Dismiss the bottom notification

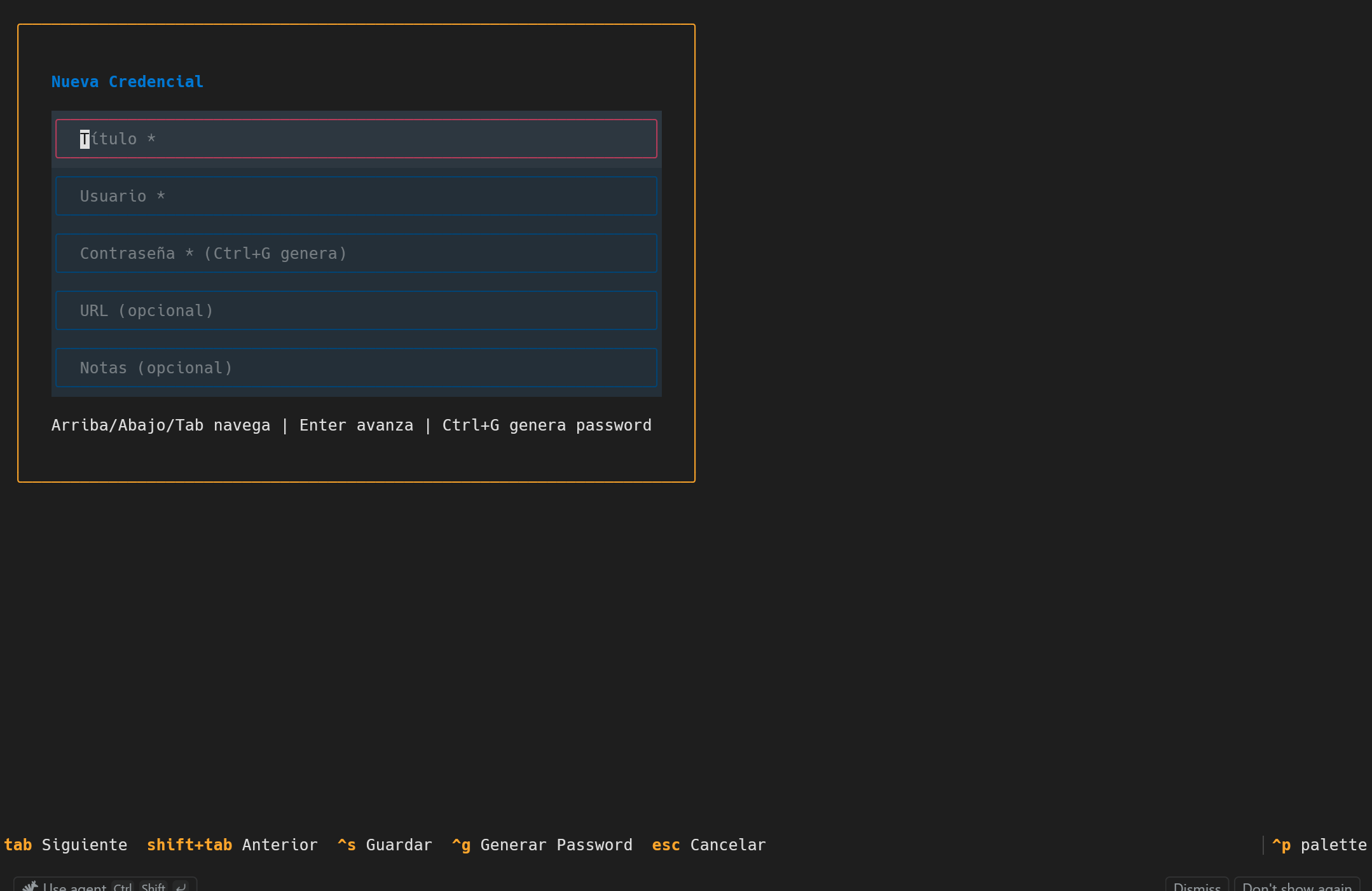tap(1197, 885)
